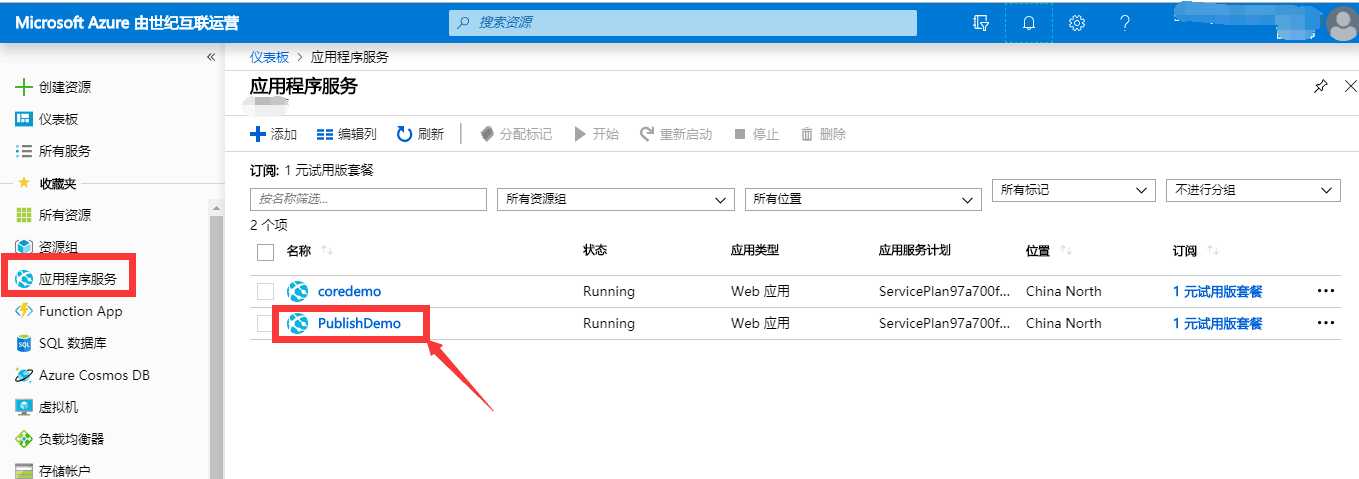Click China North in coredemo row

(1064, 291)
